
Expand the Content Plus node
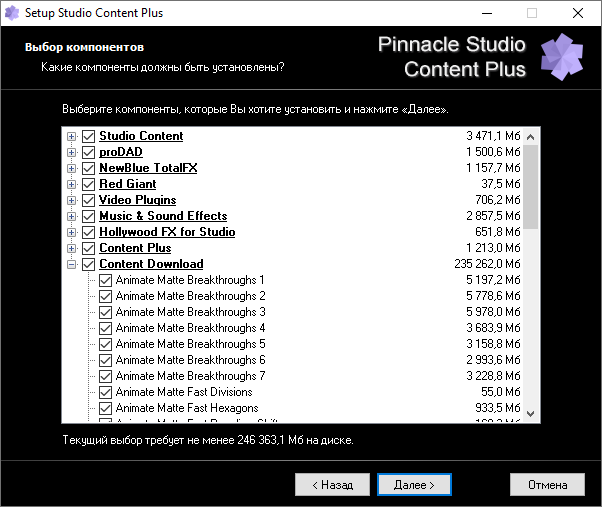pos(71,248)
